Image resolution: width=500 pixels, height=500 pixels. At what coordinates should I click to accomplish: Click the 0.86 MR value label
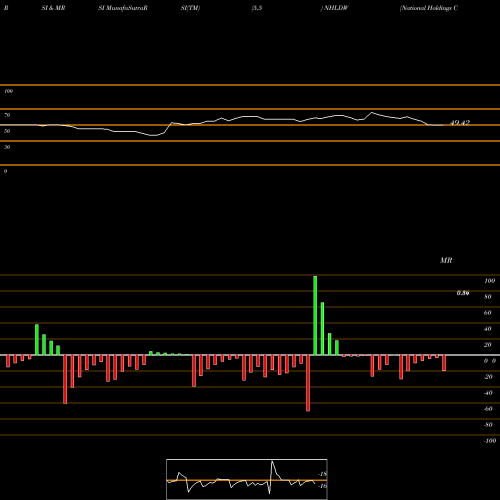[463, 293]
